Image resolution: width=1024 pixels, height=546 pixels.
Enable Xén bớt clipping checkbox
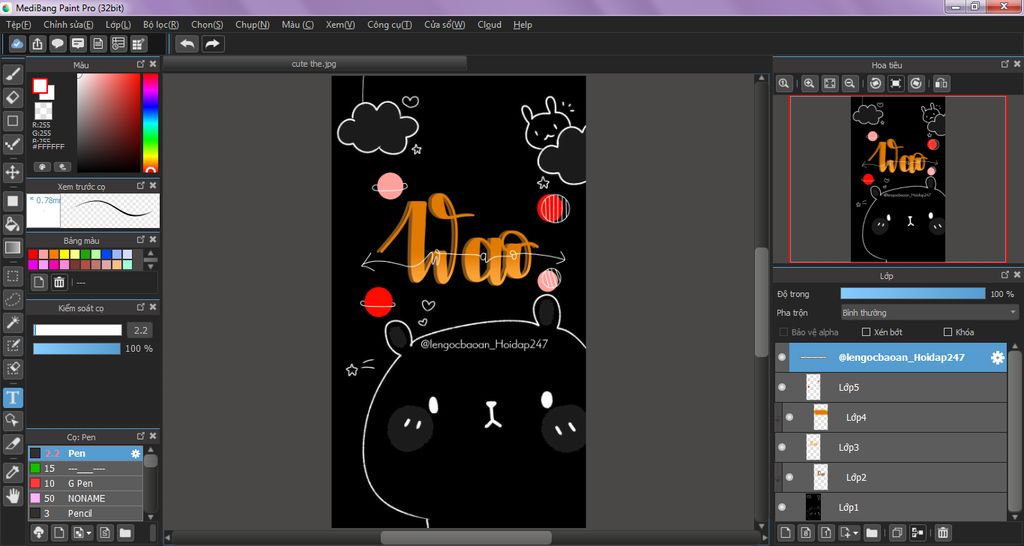point(866,332)
